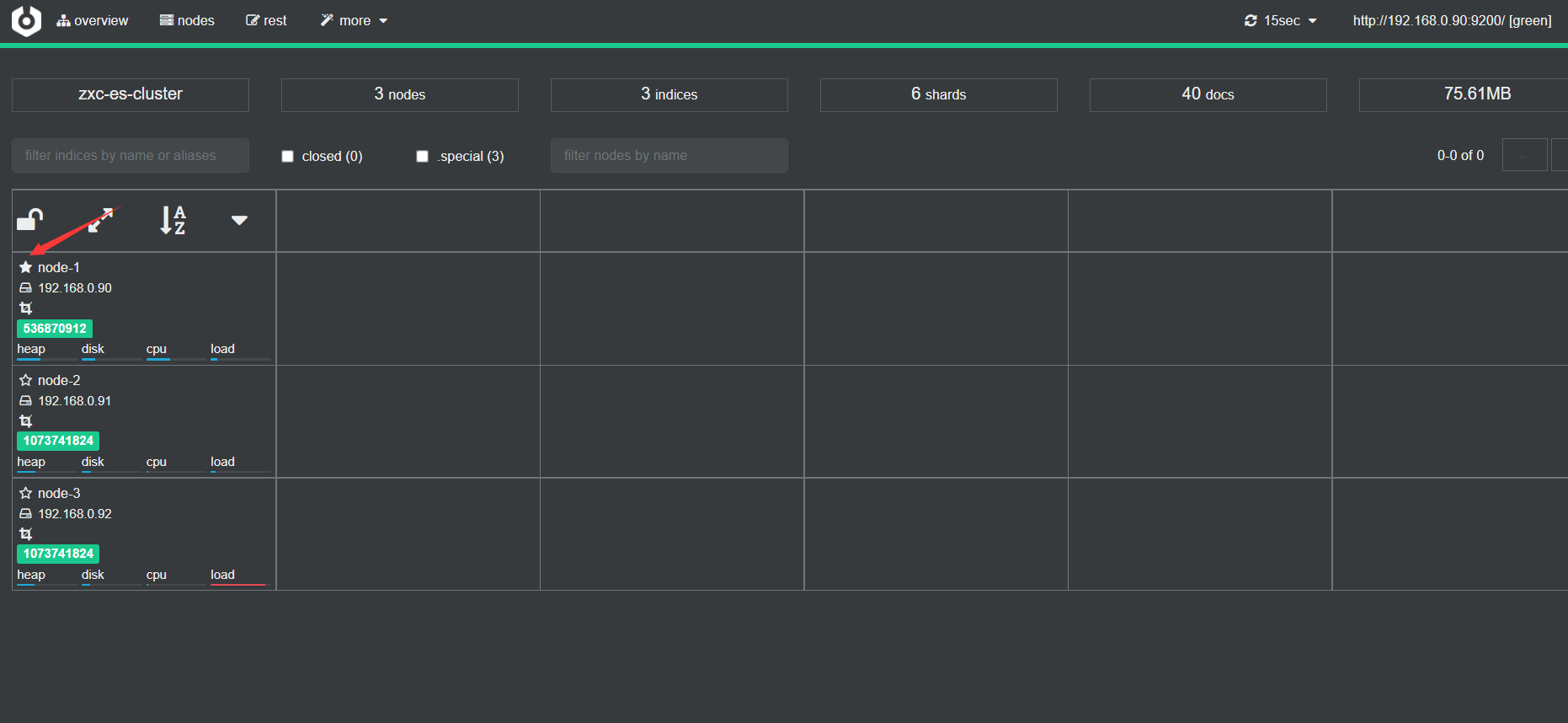Image resolution: width=1568 pixels, height=723 pixels.
Task: Expand the more menu
Action: click(354, 20)
